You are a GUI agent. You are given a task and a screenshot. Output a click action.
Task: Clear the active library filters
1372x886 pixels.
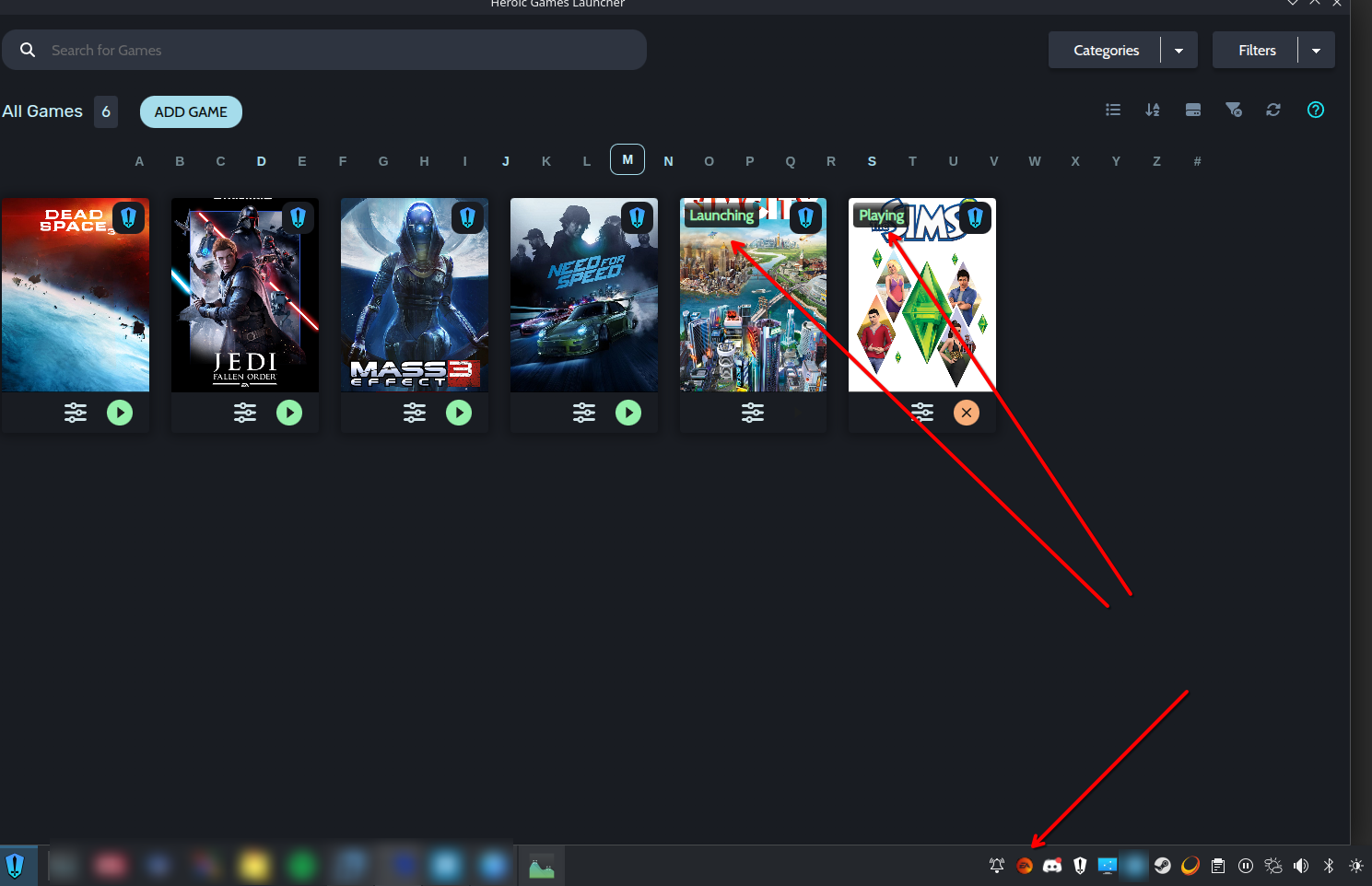(1234, 110)
